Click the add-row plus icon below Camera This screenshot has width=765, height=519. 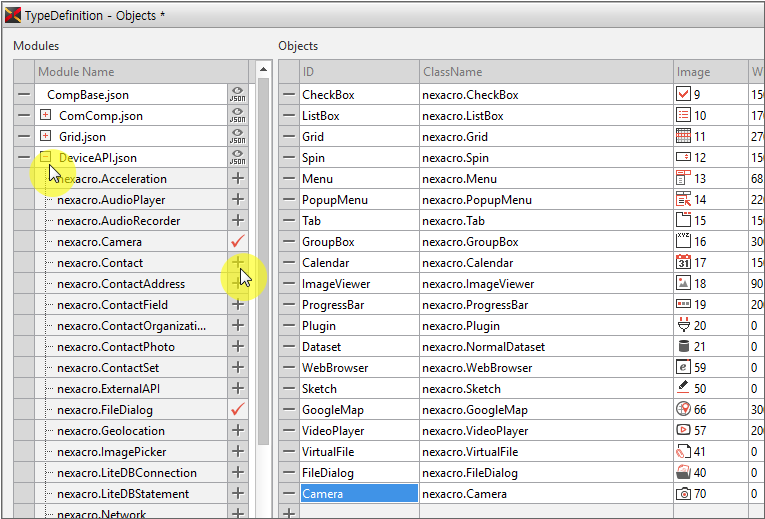pos(289,513)
